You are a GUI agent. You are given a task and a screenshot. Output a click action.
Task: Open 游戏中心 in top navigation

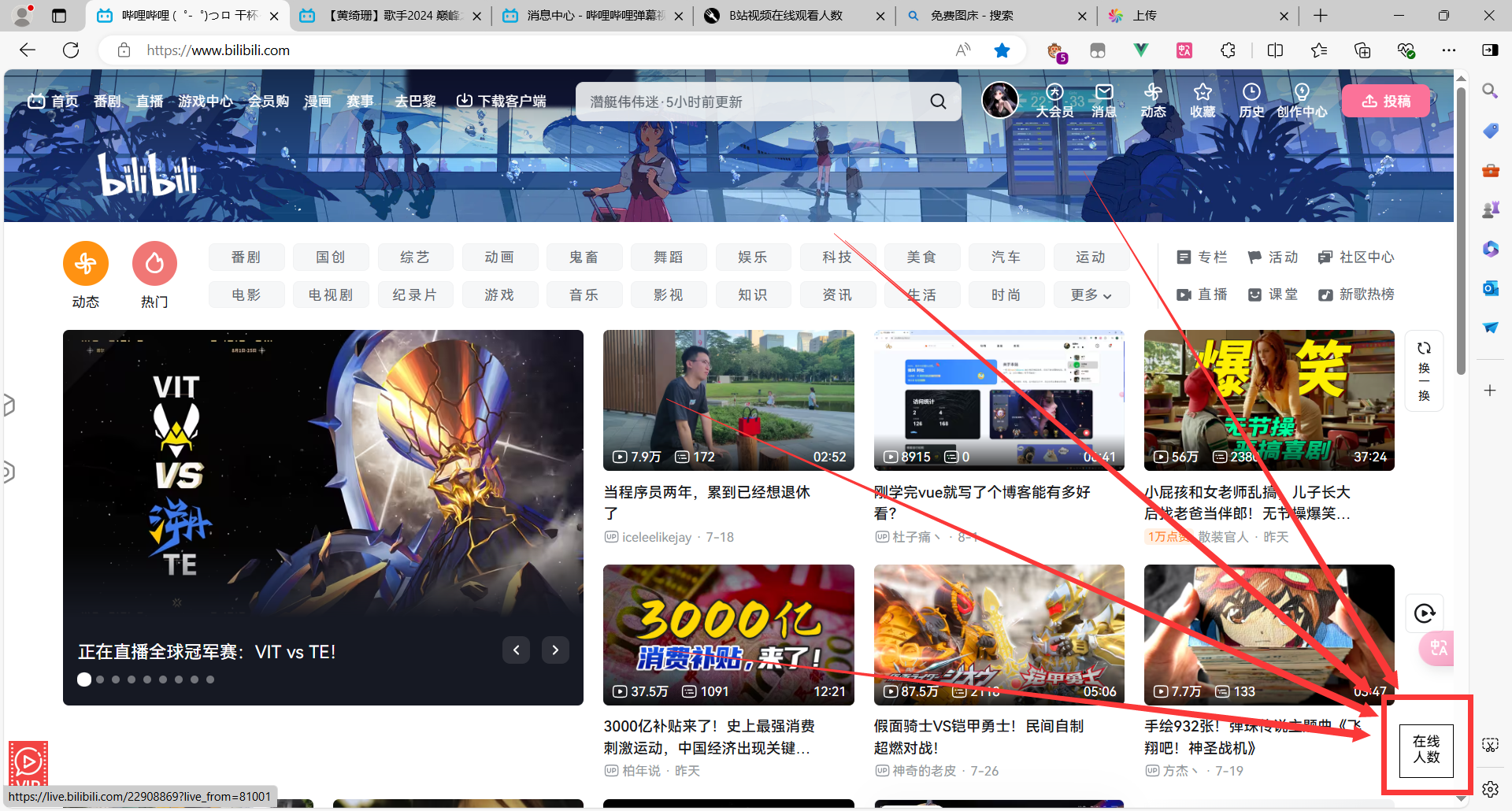point(205,101)
